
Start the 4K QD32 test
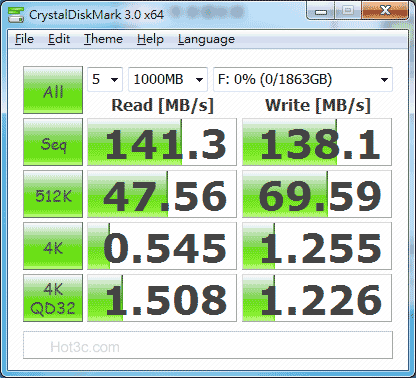53,298
